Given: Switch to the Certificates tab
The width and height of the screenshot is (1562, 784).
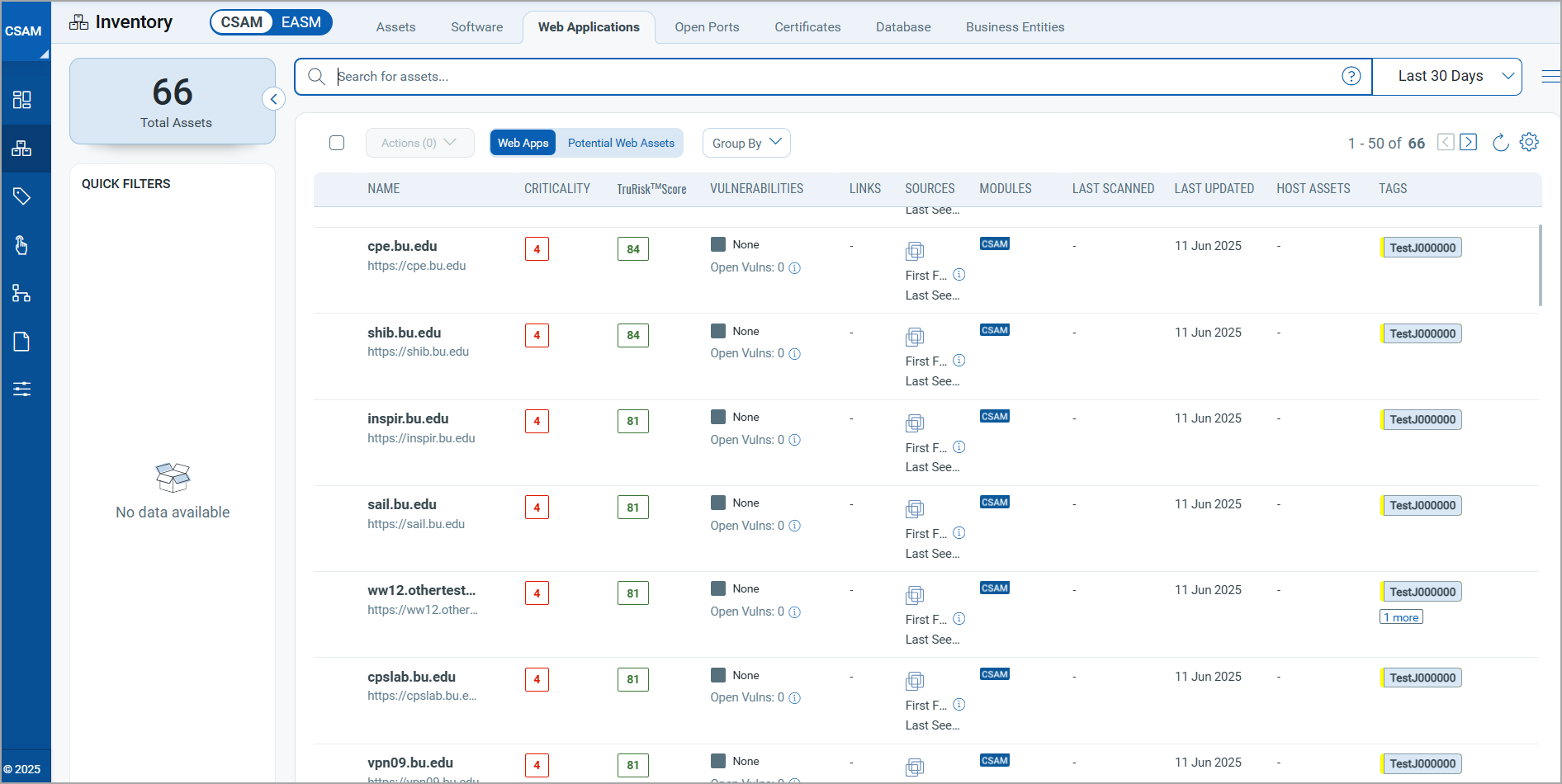Looking at the screenshot, I should 807,27.
